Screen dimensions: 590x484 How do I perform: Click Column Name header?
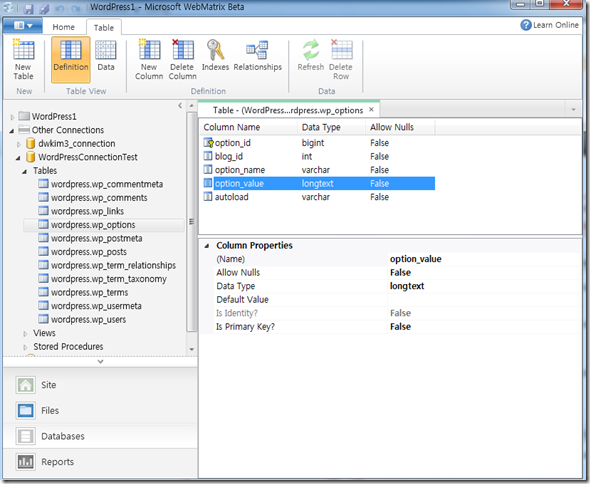click(249, 127)
